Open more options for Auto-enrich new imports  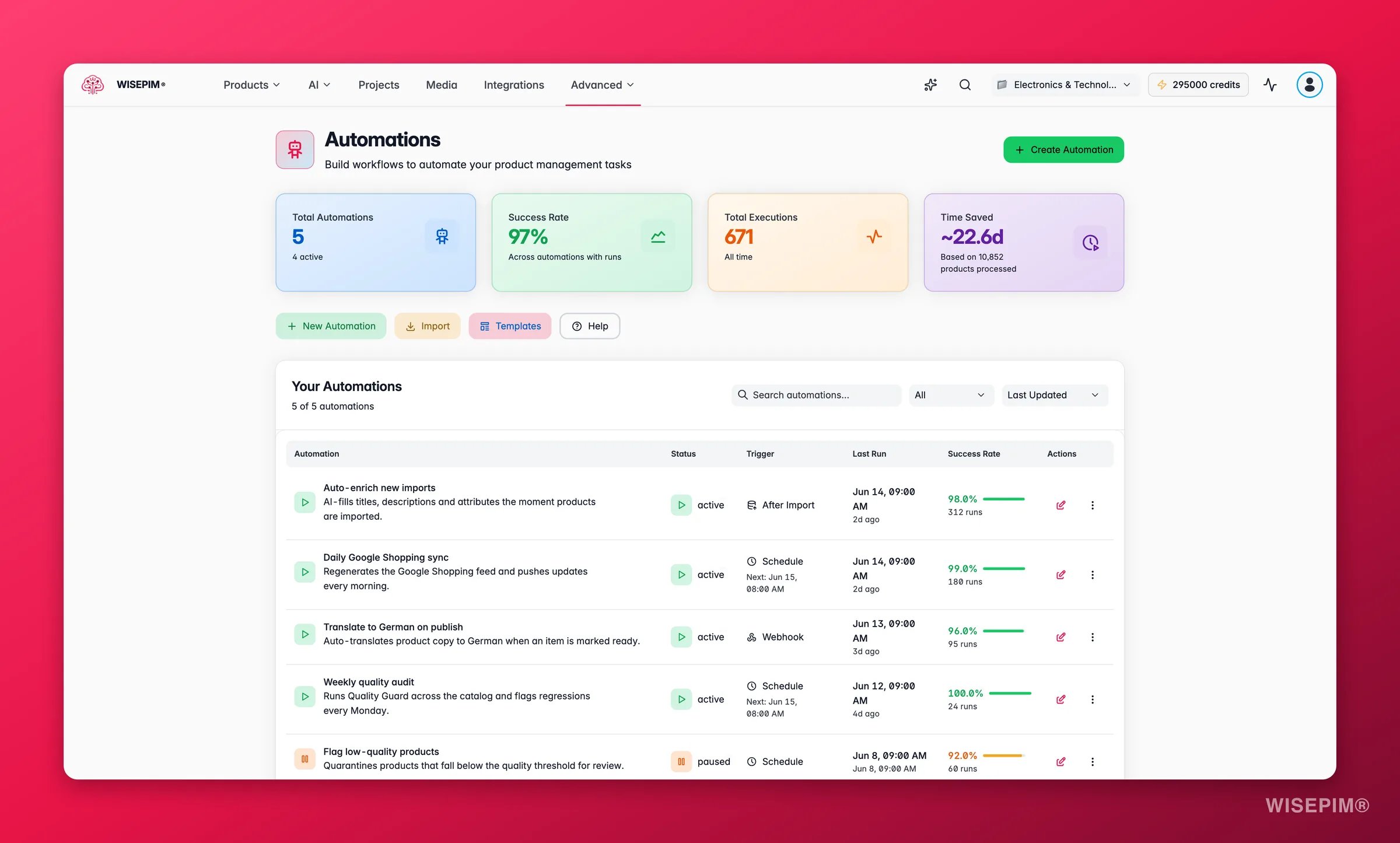(x=1092, y=505)
